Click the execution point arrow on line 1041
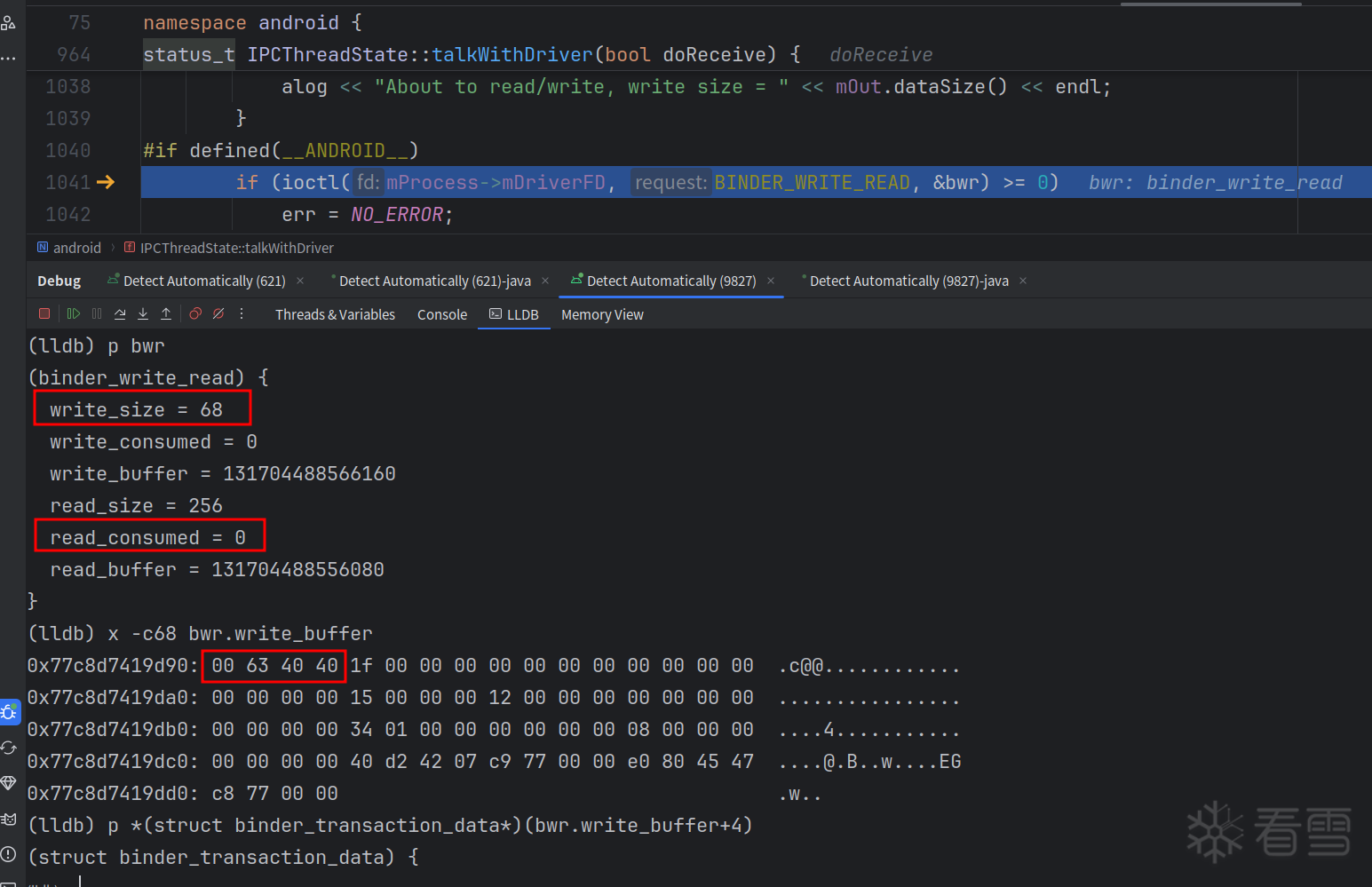The width and height of the screenshot is (1372, 887). [106, 182]
